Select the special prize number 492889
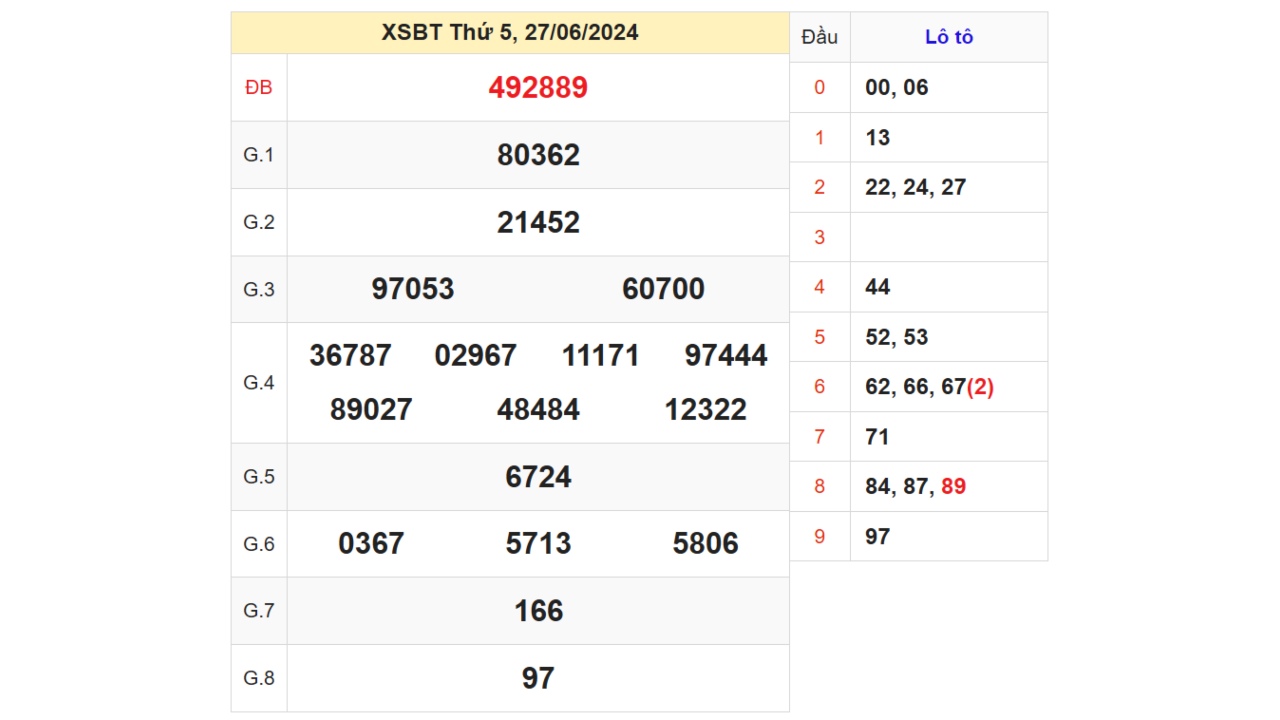This screenshot has height=720, width=1280. (x=538, y=88)
